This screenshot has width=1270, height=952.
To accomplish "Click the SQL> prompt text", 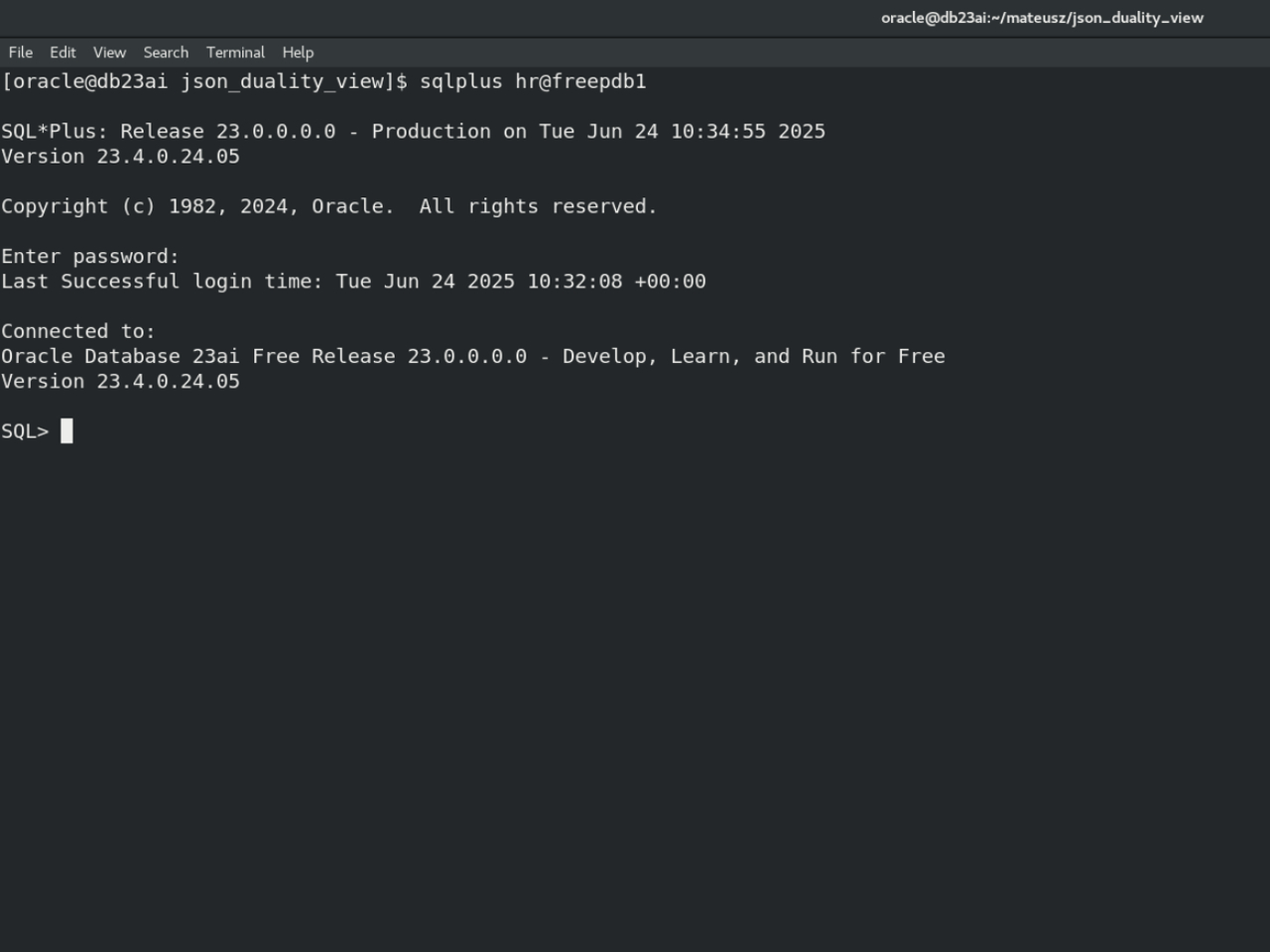I will 25,431.
